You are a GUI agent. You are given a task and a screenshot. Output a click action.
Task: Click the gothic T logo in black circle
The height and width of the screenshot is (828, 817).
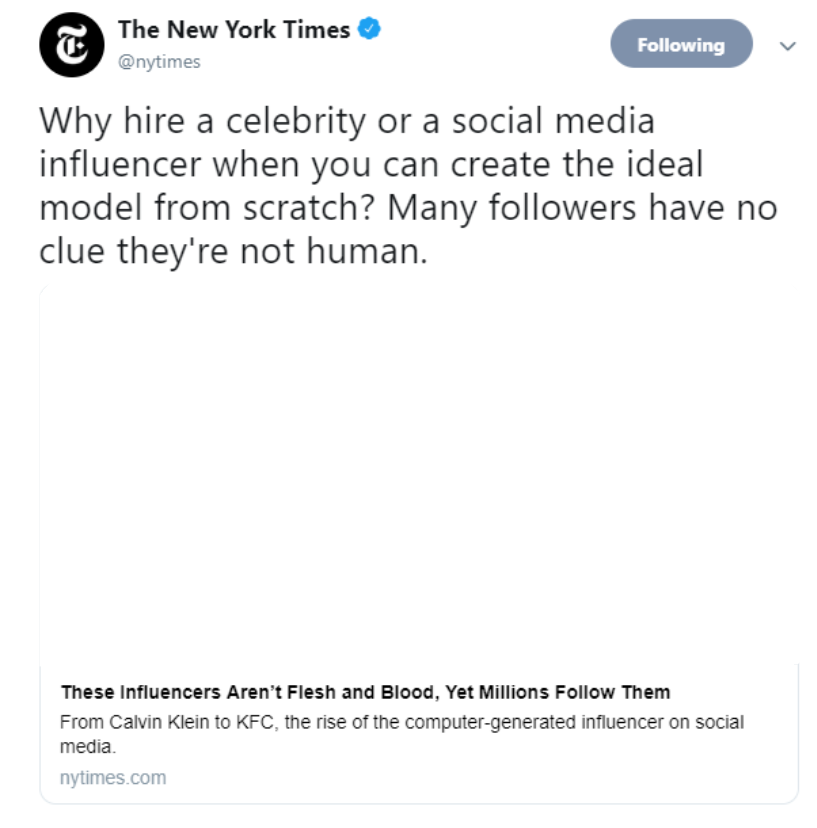(72, 45)
